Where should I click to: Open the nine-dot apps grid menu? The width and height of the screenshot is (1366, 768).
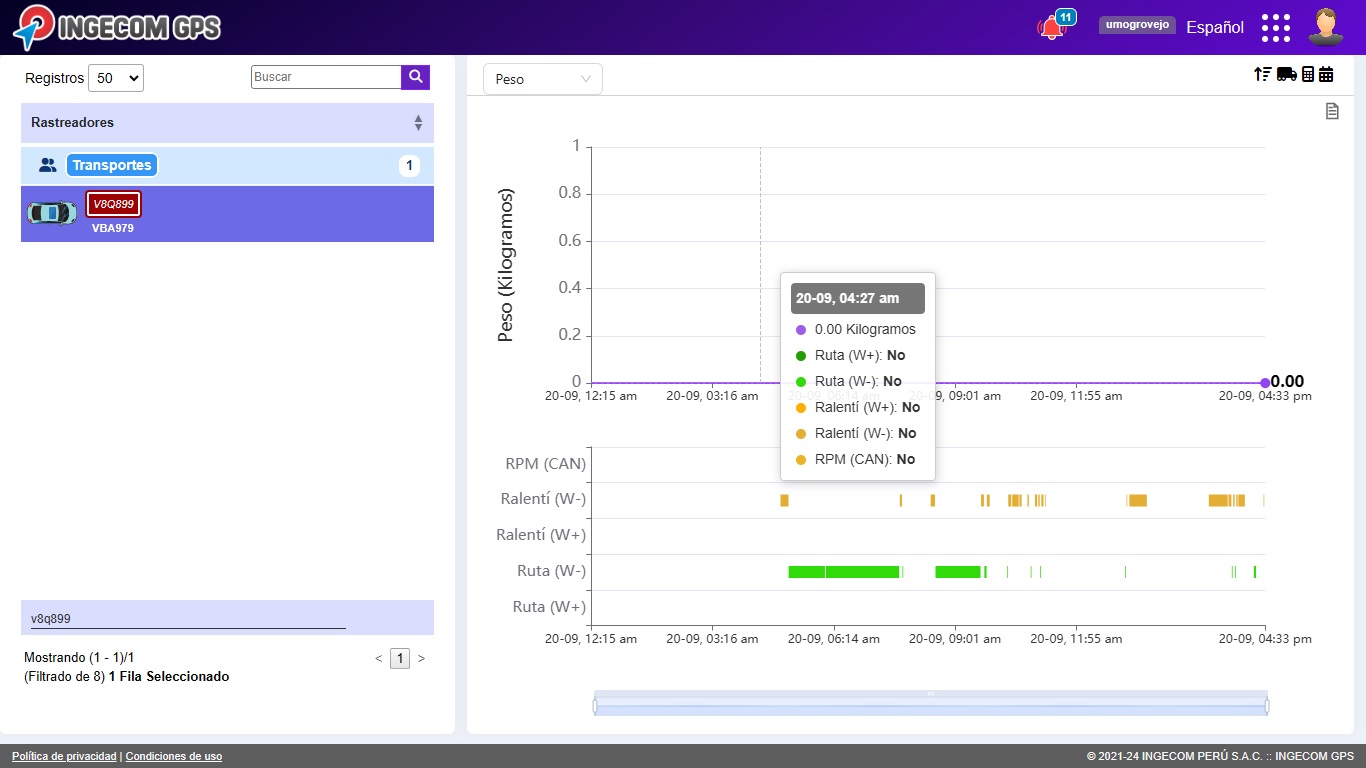coord(1275,28)
